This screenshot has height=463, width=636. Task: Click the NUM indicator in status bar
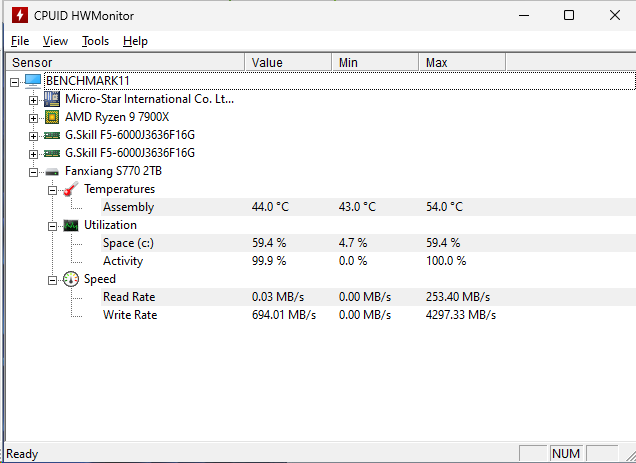pyautogui.click(x=566, y=453)
